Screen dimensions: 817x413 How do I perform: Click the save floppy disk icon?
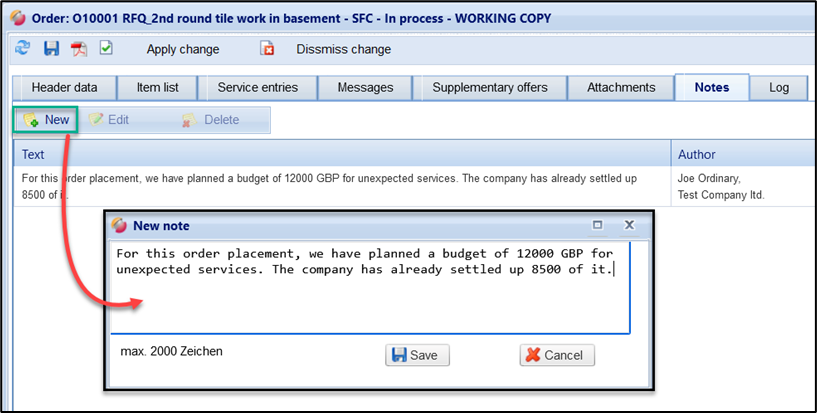pos(51,49)
